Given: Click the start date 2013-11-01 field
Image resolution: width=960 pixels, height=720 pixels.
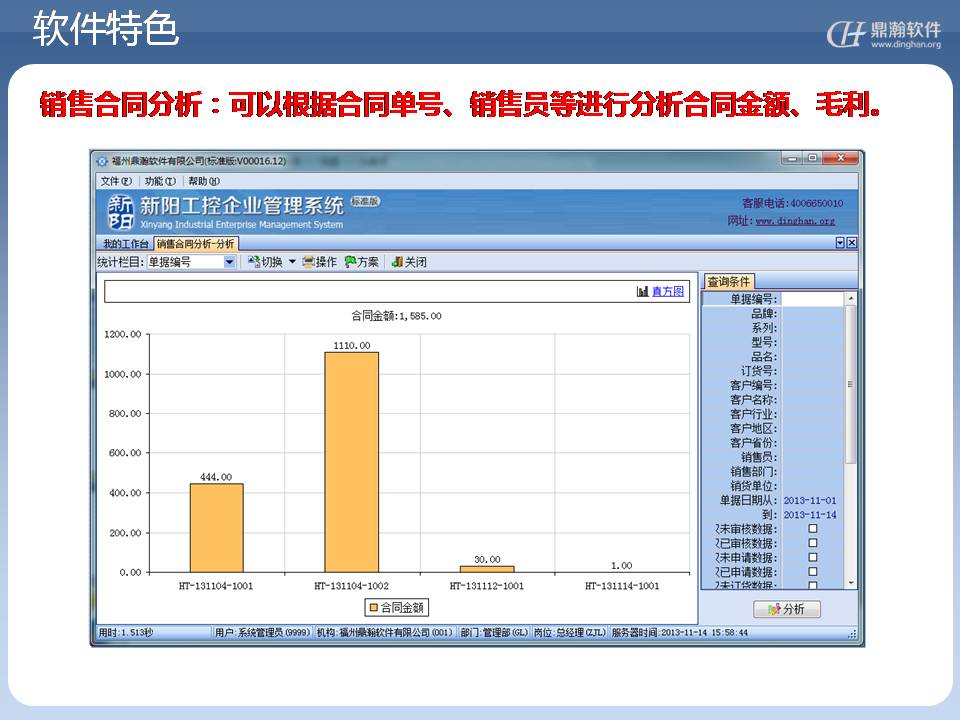Looking at the screenshot, I should 812,500.
